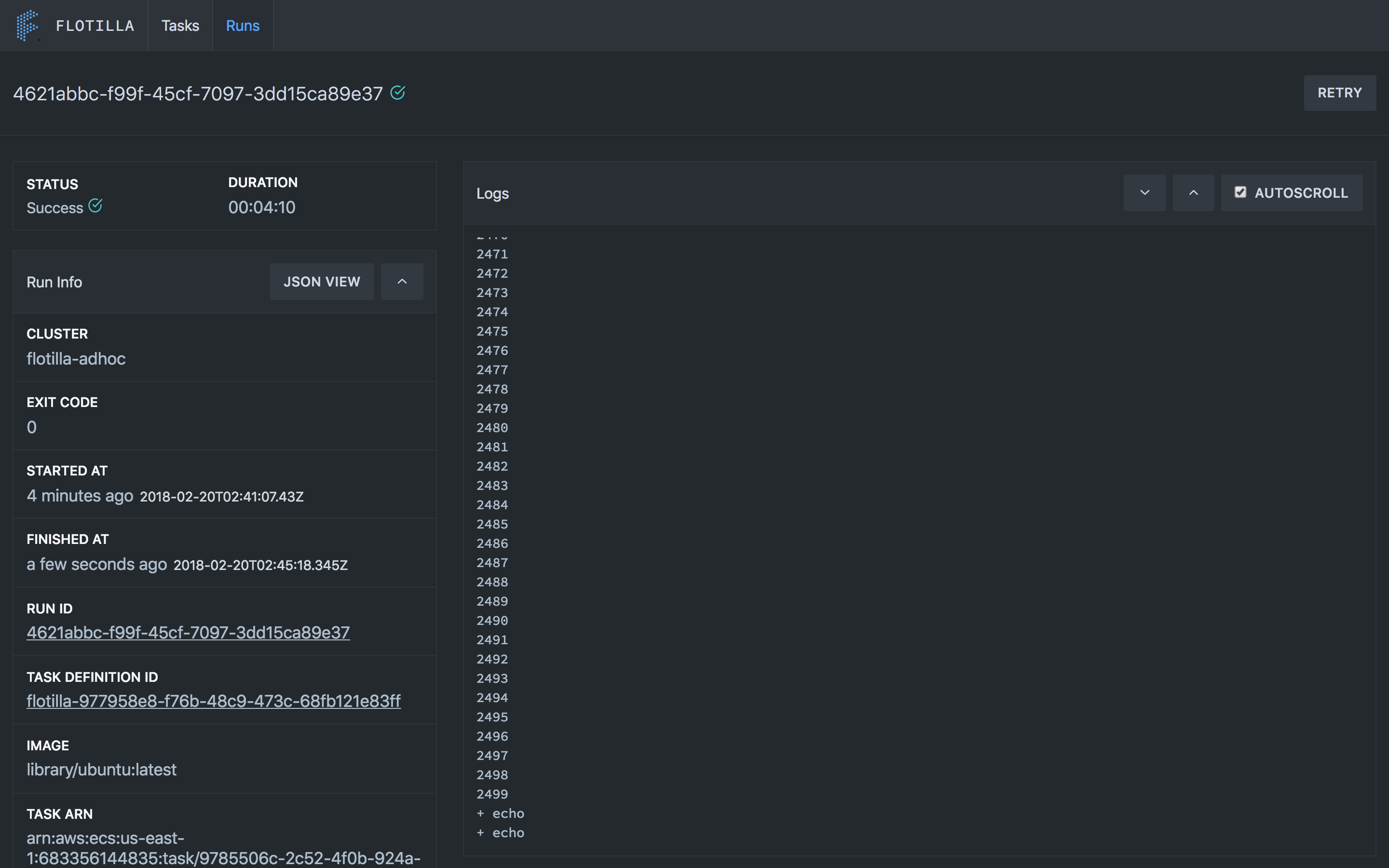Open the JSON VIEW of run info
Screen dimensions: 1389x868
(x=322, y=282)
